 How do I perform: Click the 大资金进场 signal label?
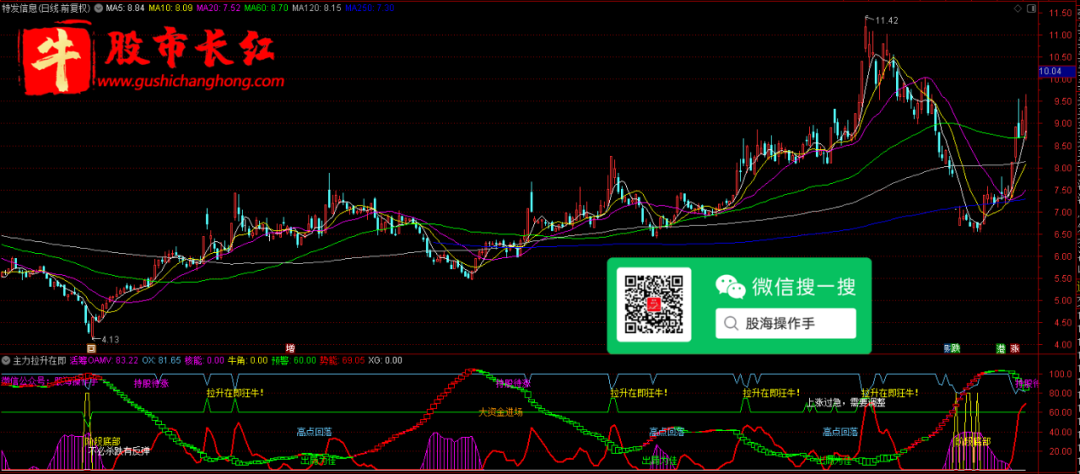(x=501, y=412)
